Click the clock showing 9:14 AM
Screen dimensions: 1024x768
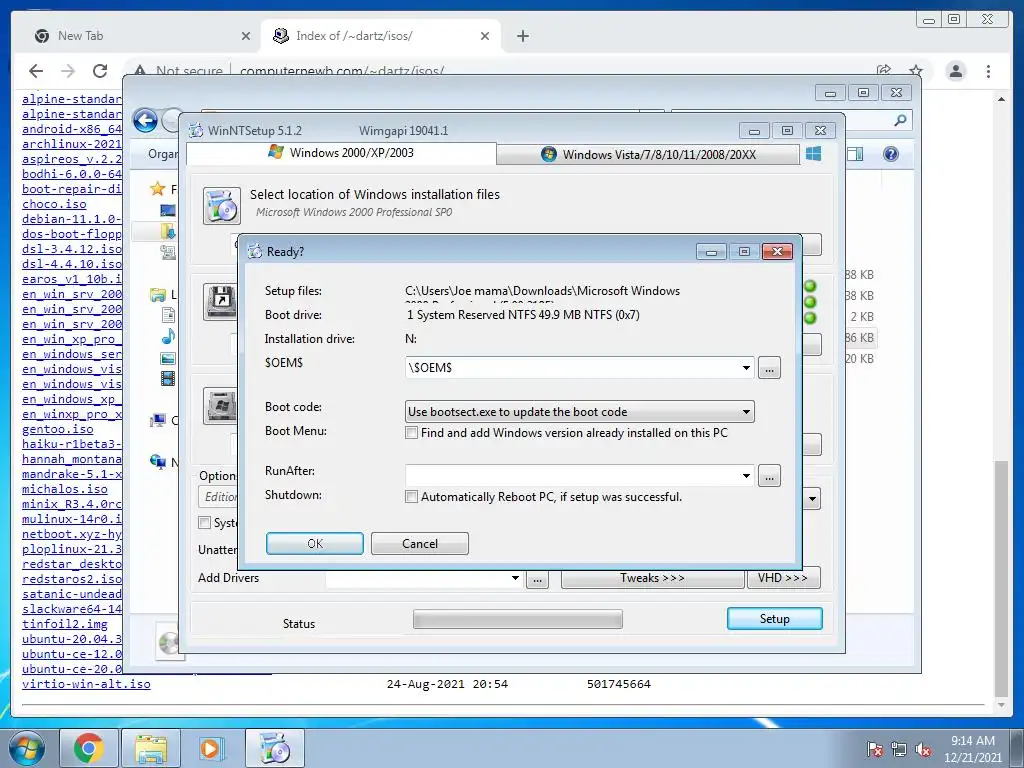[972, 741]
